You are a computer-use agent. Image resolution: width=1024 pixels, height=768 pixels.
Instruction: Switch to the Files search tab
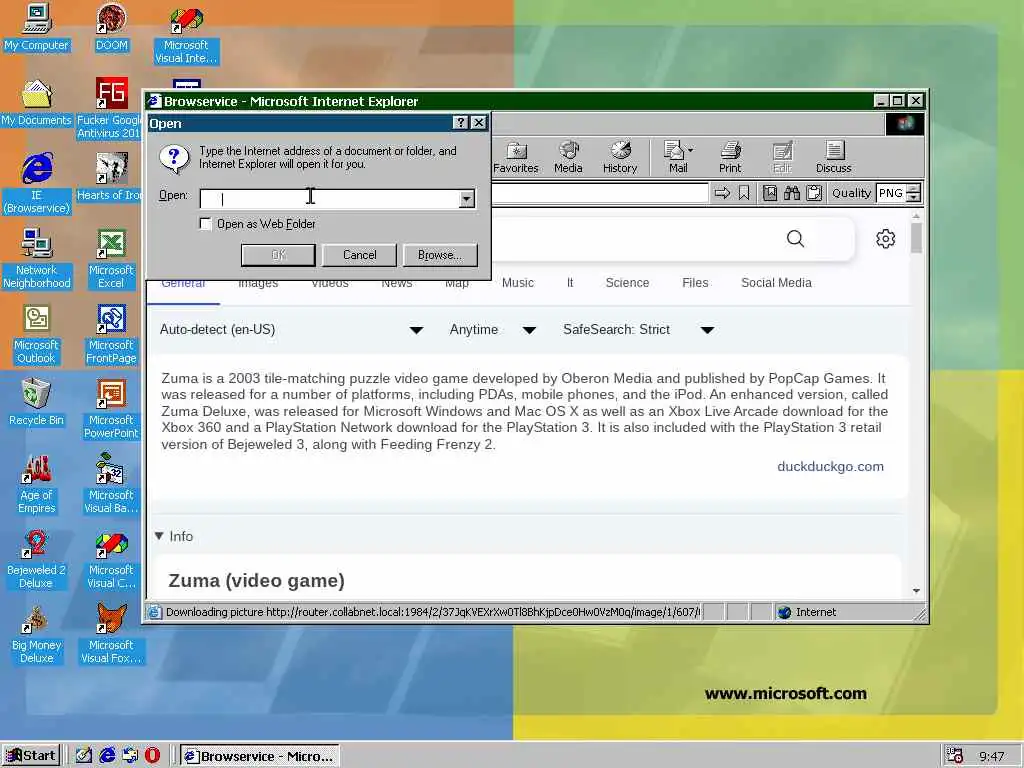point(695,283)
